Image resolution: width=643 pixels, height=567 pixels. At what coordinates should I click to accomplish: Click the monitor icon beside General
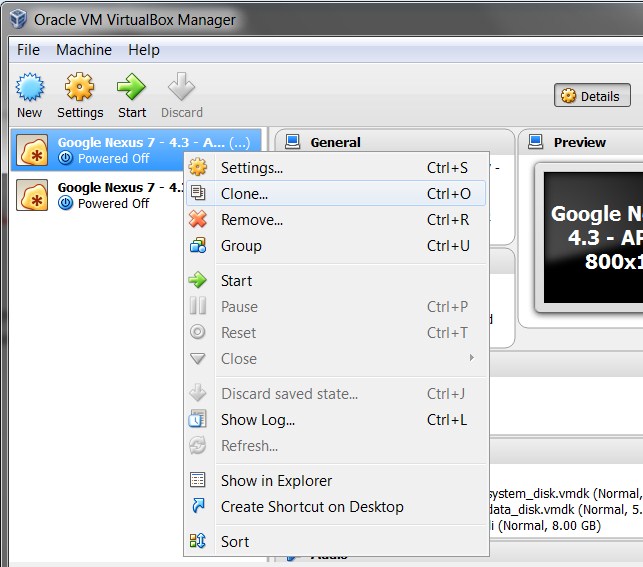292,141
